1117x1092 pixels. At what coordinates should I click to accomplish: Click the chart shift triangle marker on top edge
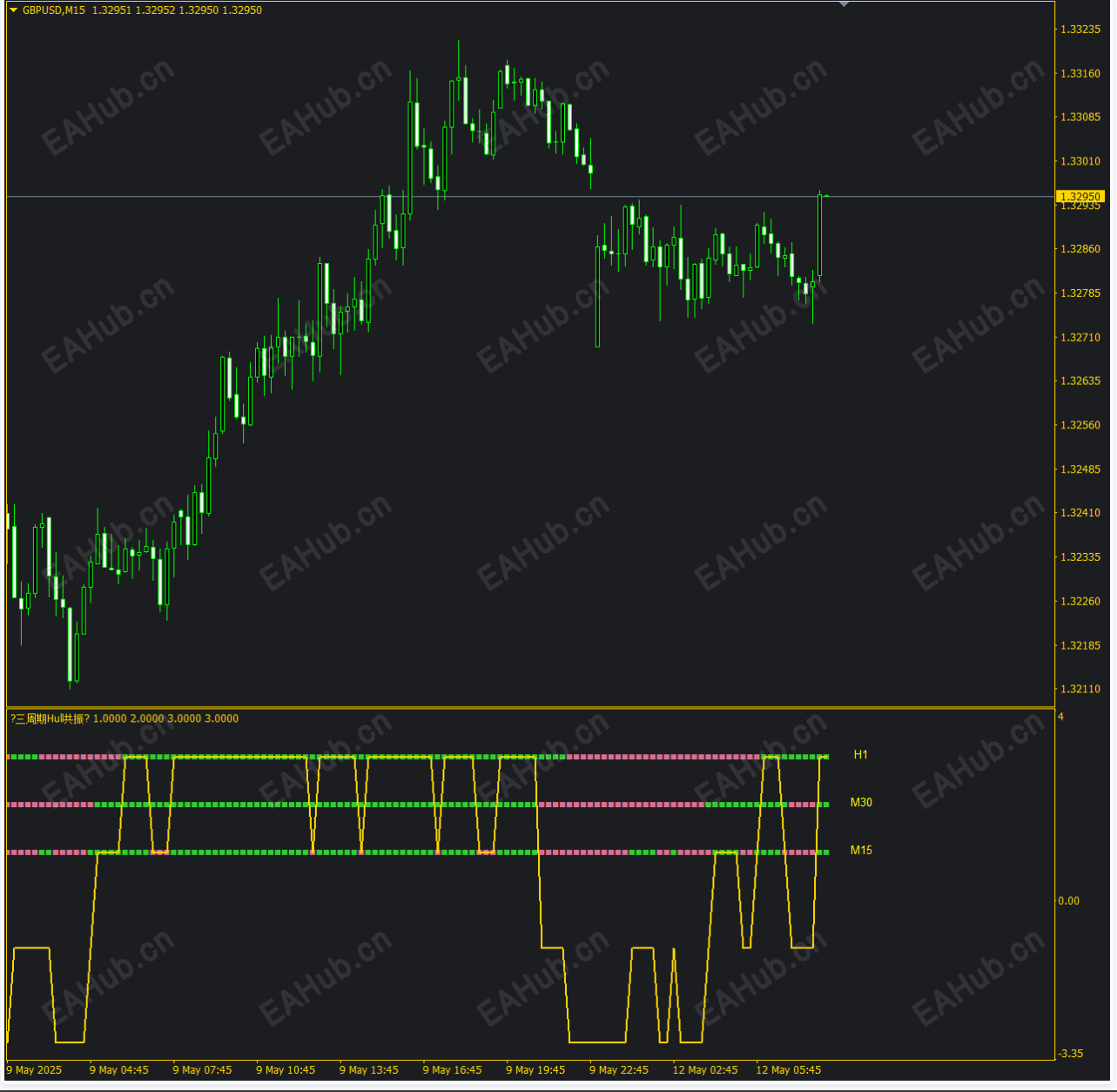pos(844,4)
